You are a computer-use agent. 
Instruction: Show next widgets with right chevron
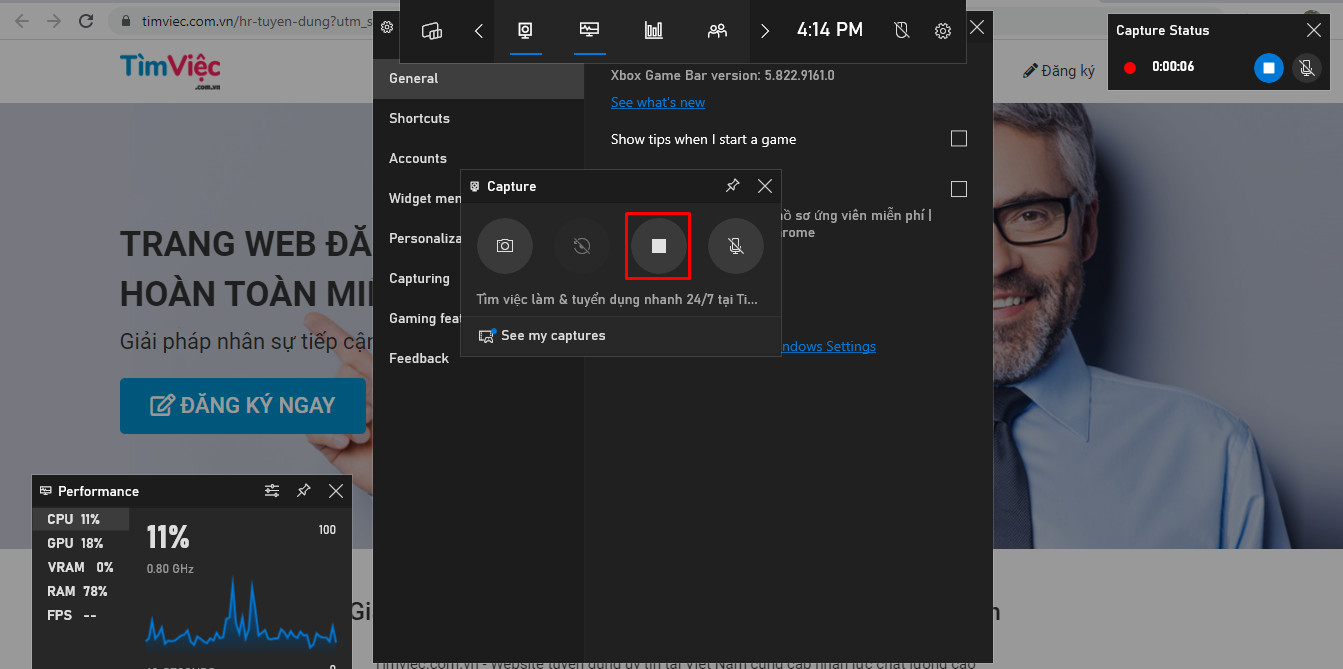tap(765, 31)
